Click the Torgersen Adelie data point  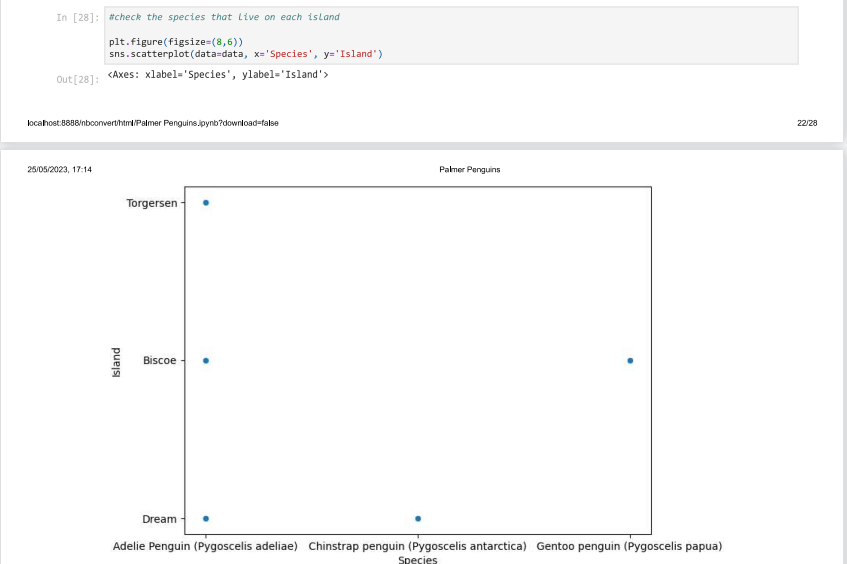click(x=206, y=203)
